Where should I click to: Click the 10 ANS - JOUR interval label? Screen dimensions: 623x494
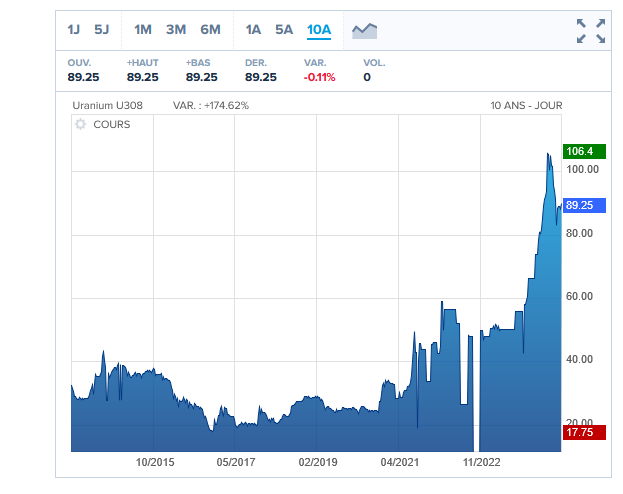[x=526, y=105]
